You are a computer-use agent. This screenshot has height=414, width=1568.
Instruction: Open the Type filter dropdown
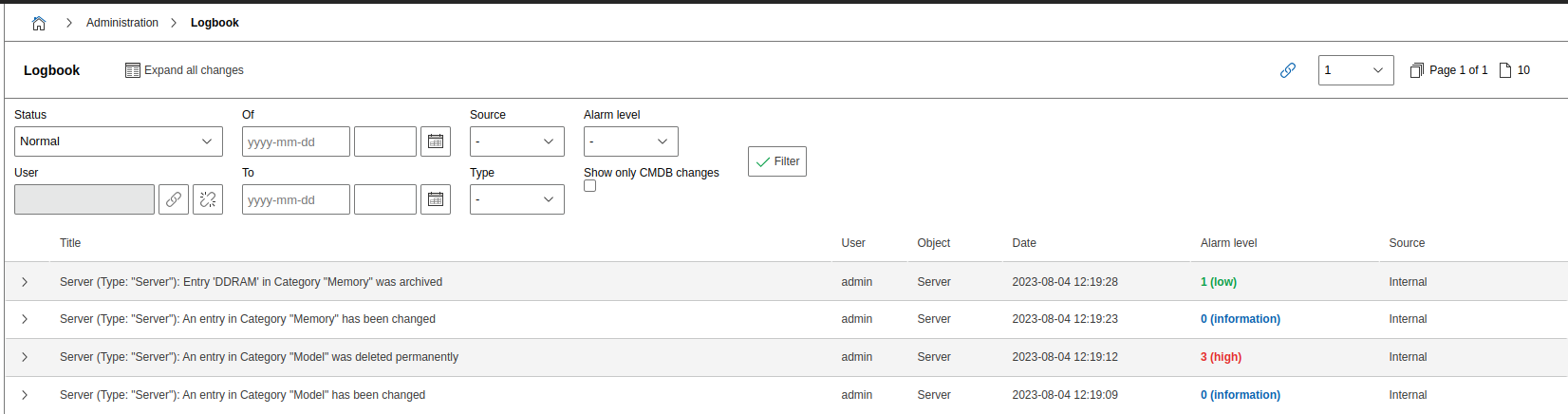(x=516, y=199)
